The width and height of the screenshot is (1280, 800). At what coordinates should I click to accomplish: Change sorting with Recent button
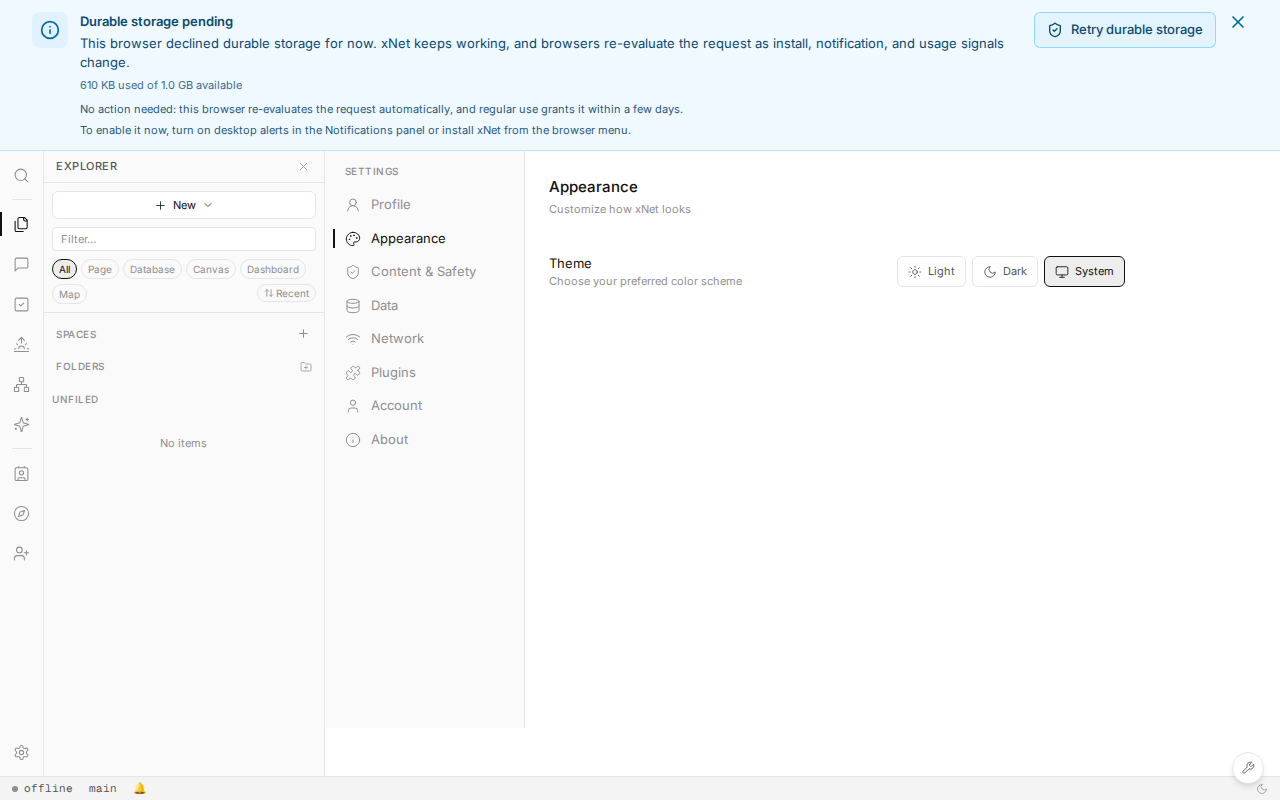(x=286, y=294)
